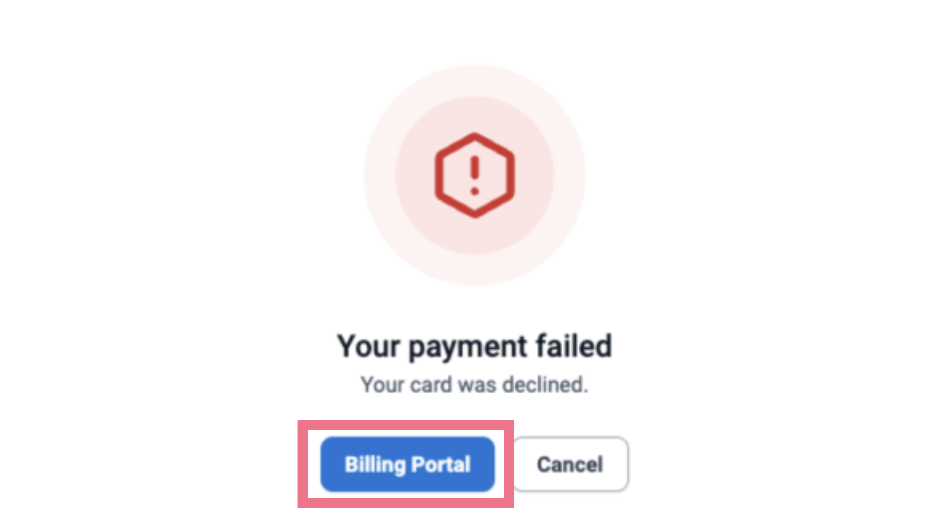Click the 'Cancel' label text

coord(570,464)
